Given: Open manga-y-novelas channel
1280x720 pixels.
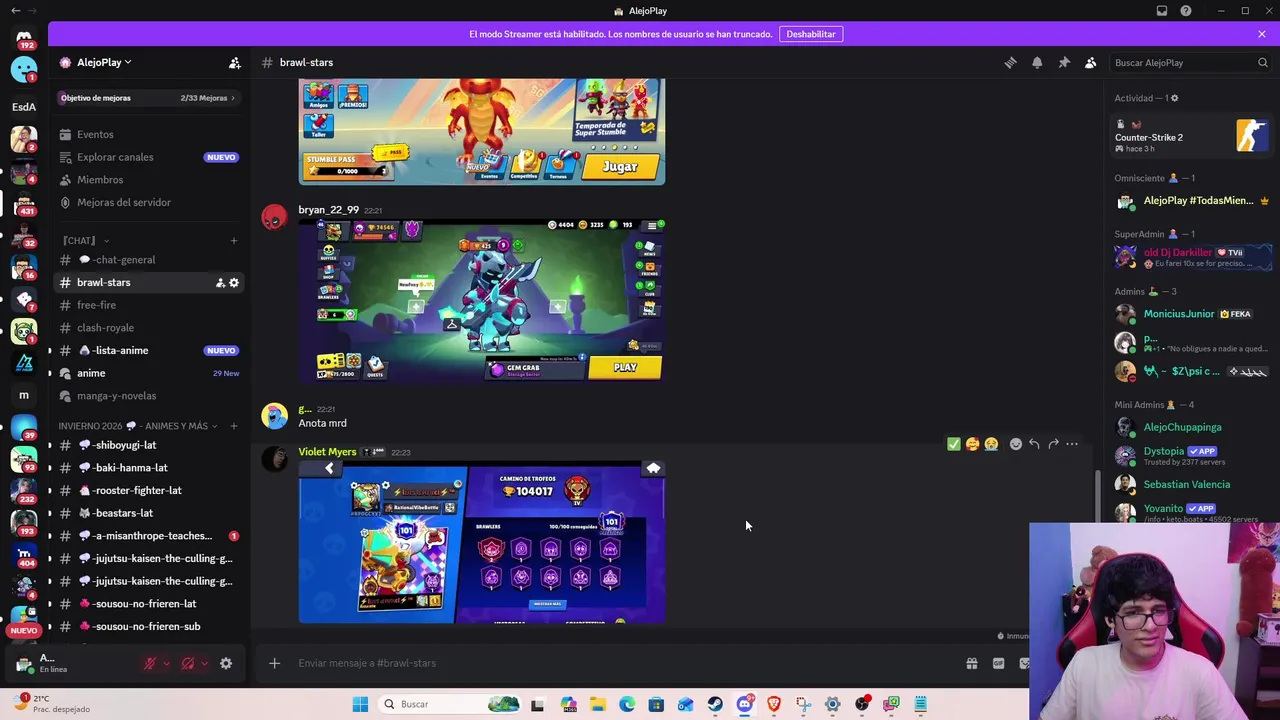Looking at the screenshot, I should [x=148, y=396].
